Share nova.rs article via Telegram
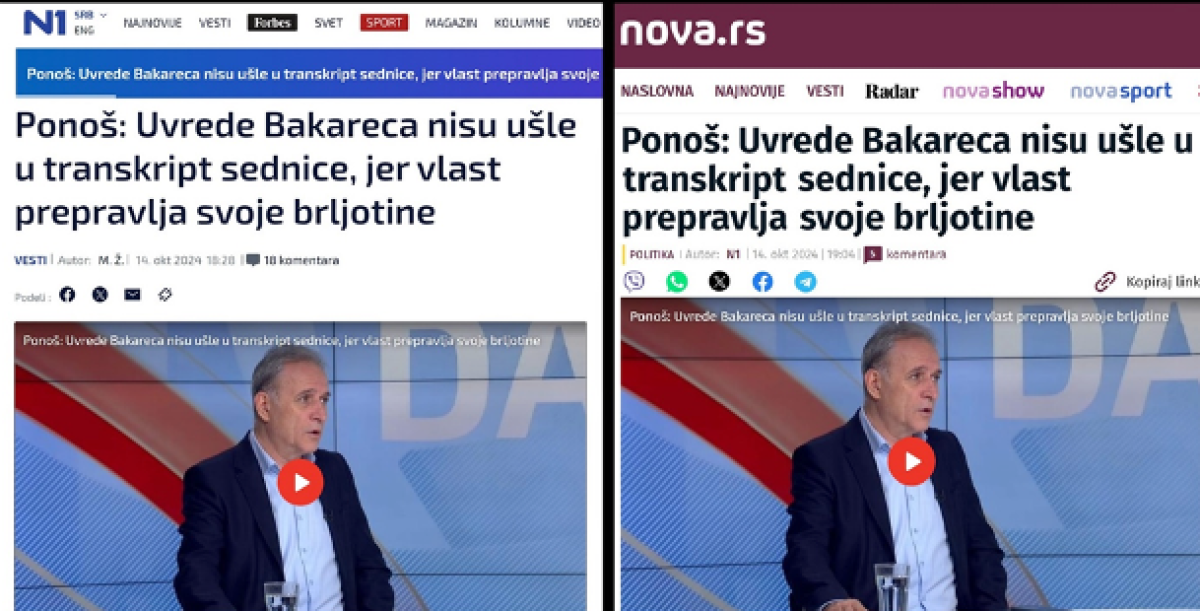 coord(805,281)
